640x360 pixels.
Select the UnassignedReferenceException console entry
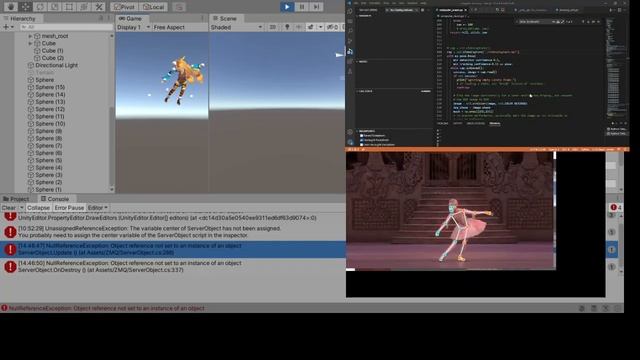pos(173,232)
